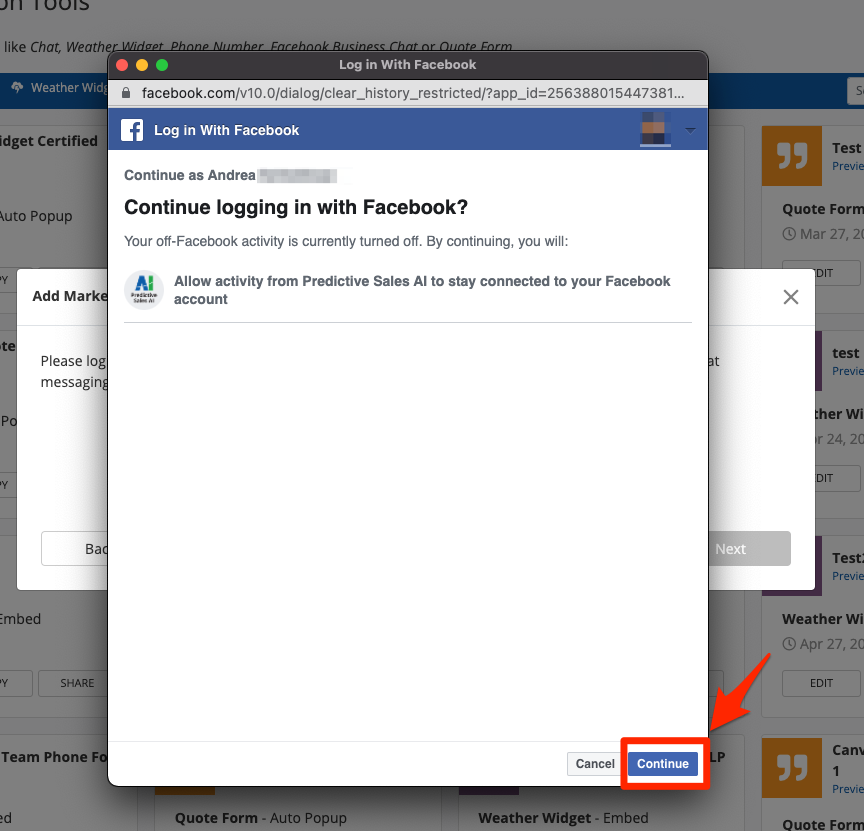
Task: Click the orange quote icon beside Canv tool
Action: [x=791, y=767]
